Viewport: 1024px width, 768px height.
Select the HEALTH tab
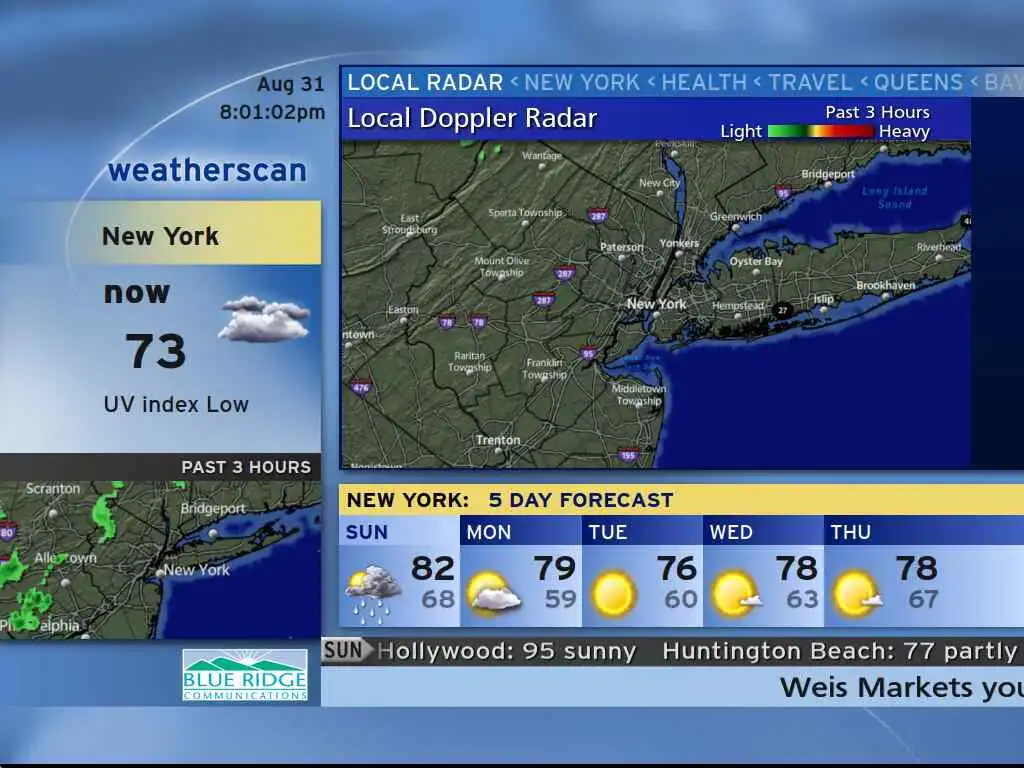click(704, 82)
